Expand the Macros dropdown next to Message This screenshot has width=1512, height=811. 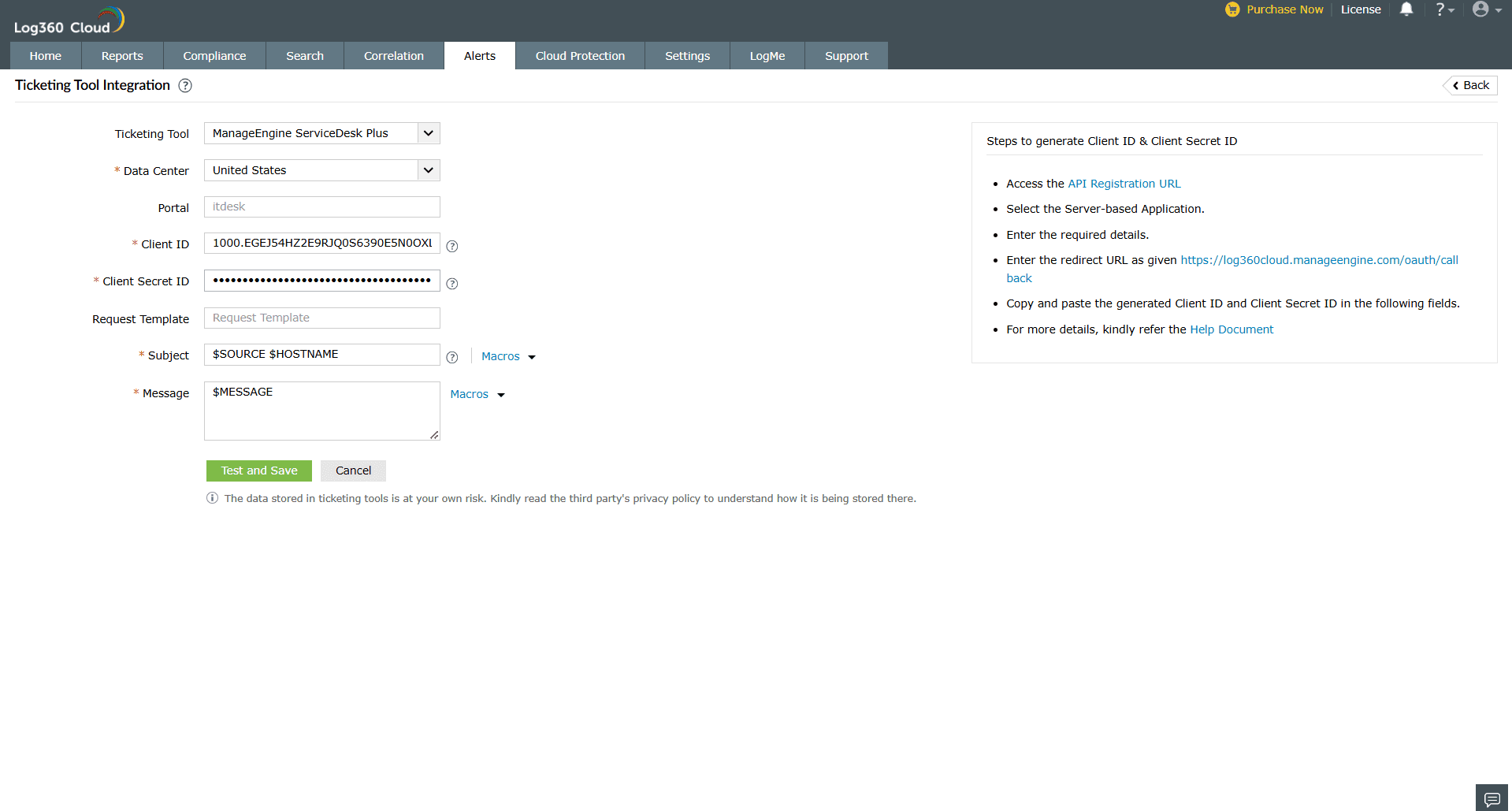pos(477,394)
